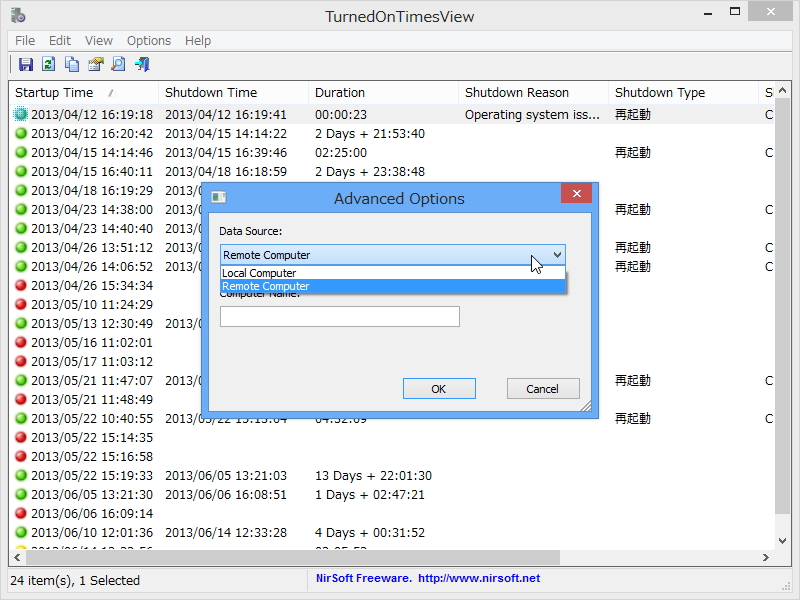This screenshot has height=600, width=800.
Task: Click the dialog resize grip corner
Action: 586,406
